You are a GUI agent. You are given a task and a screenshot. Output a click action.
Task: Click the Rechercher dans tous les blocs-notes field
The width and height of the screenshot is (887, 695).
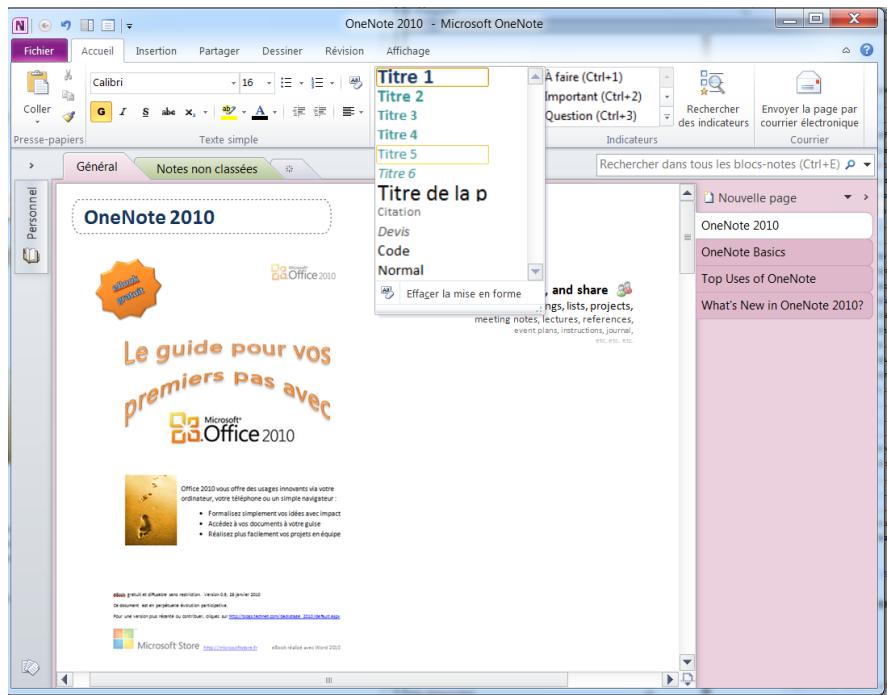coord(720,165)
